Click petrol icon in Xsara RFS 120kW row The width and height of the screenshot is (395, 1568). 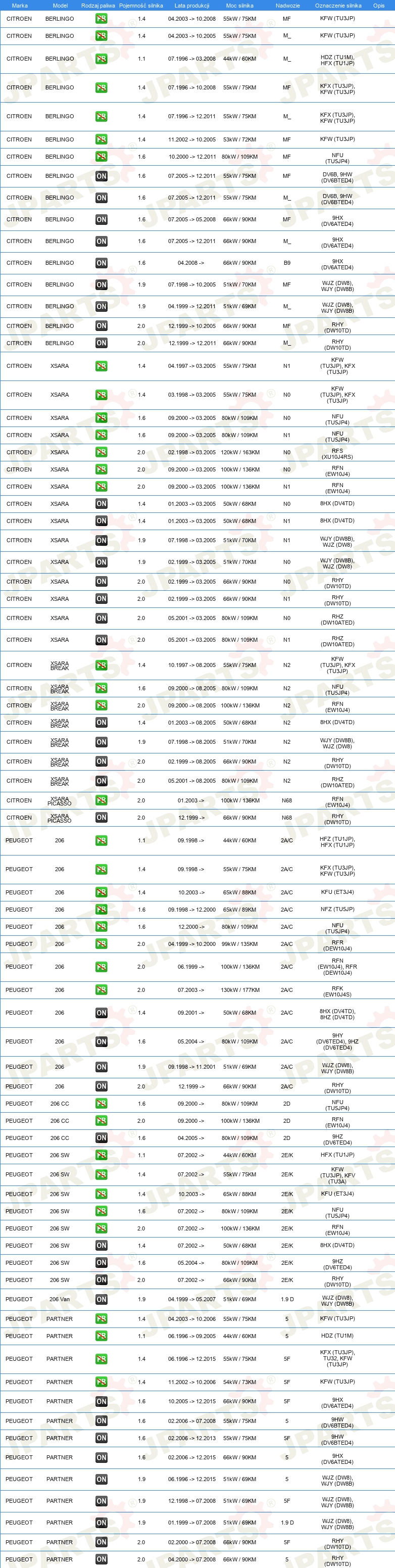101,452
